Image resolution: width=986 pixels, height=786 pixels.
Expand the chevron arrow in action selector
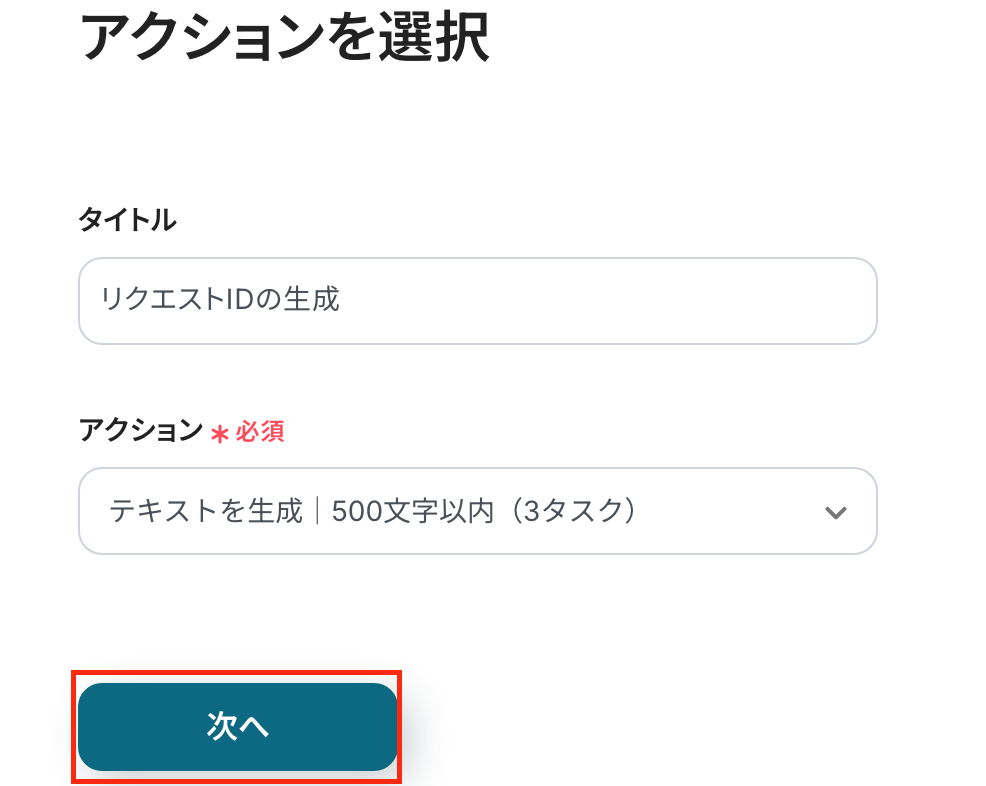click(835, 512)
